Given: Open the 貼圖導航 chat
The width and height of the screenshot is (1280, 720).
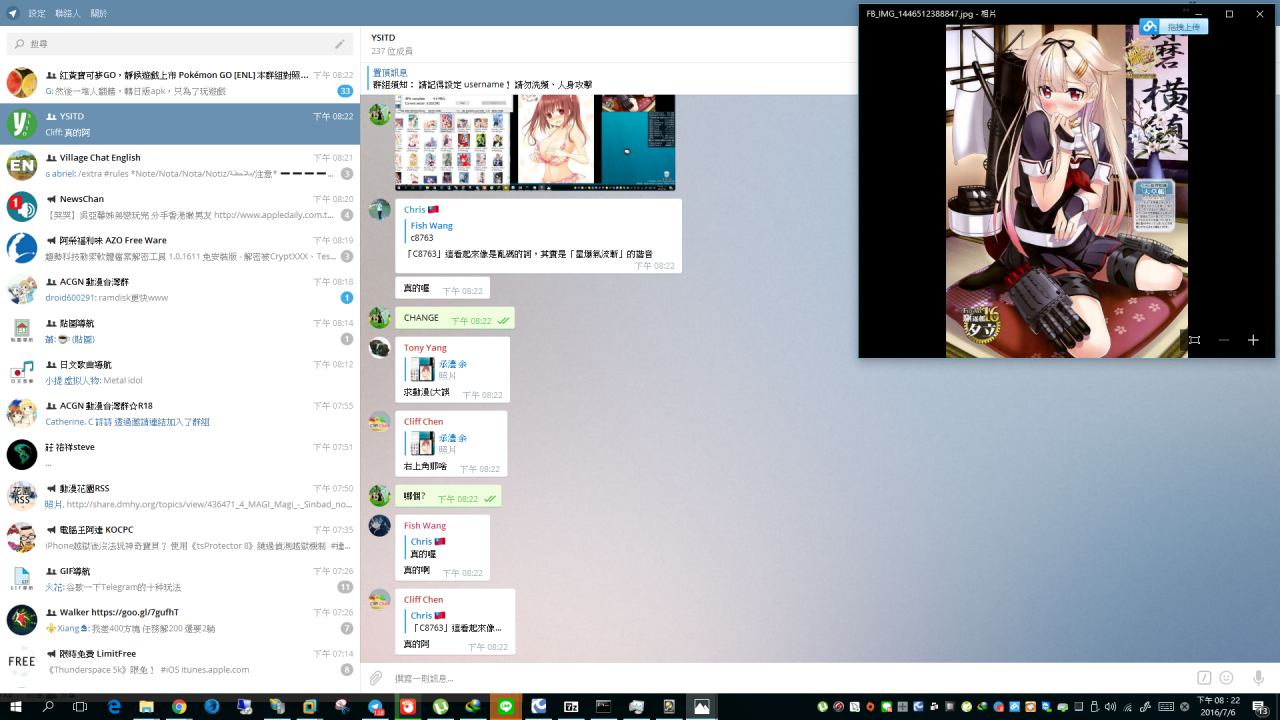Looking at the screenshot, I should point(180,330).
